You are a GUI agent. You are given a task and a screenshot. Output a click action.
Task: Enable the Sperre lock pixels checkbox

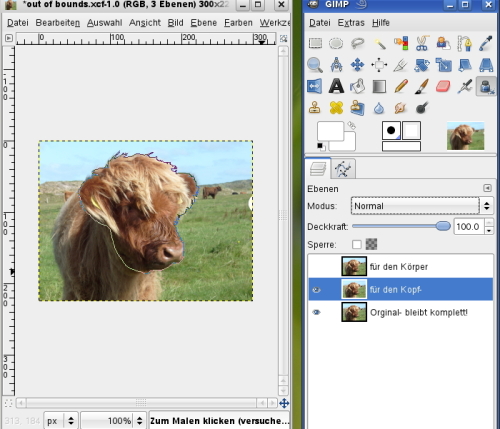pos(357,244)
